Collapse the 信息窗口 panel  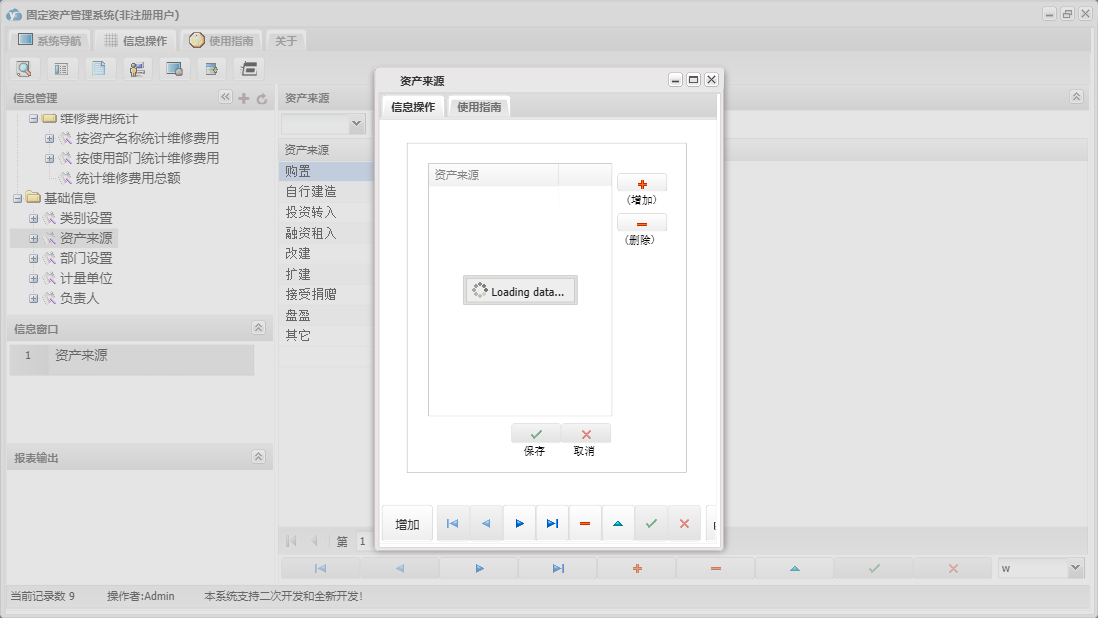click(257, 326)
